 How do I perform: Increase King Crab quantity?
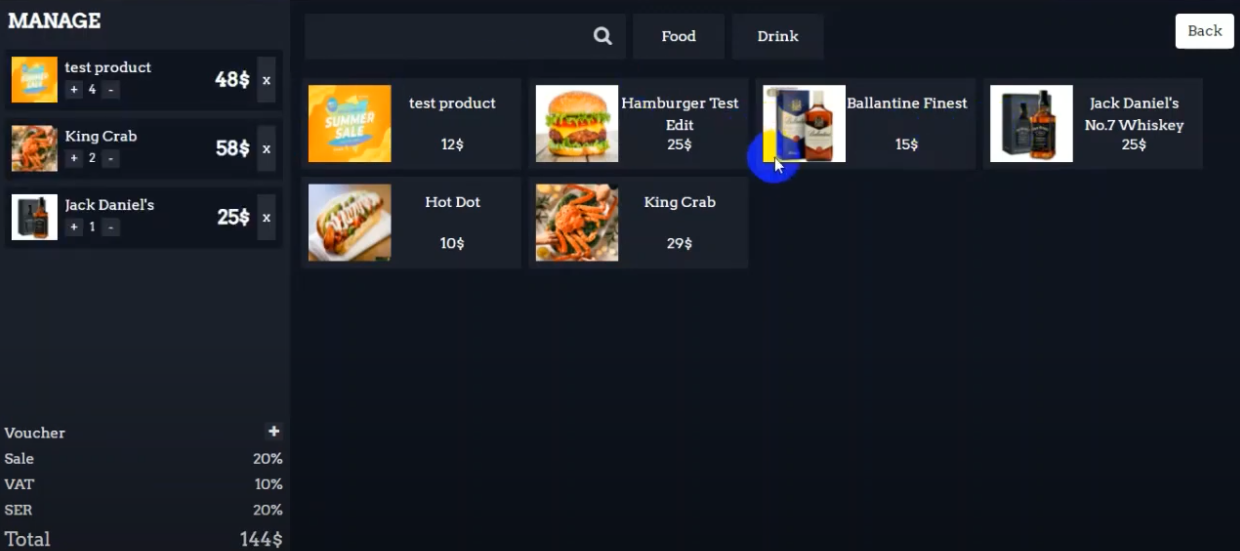[x=74, y=159]
